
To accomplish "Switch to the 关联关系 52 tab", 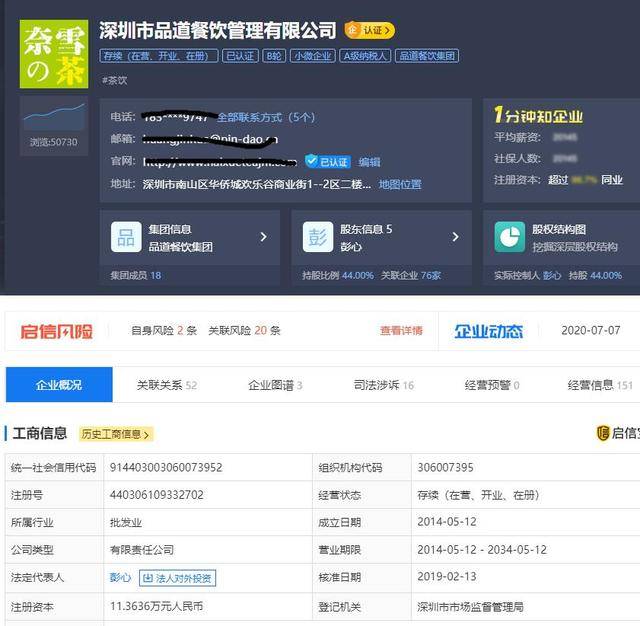I will pos(167,385).
